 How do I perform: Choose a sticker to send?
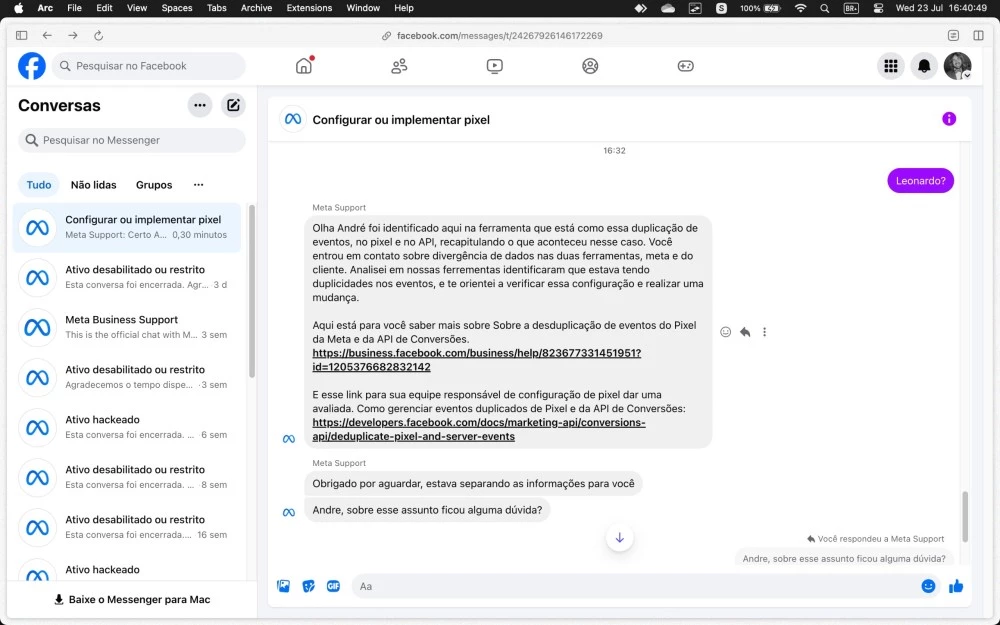point(309,586)
